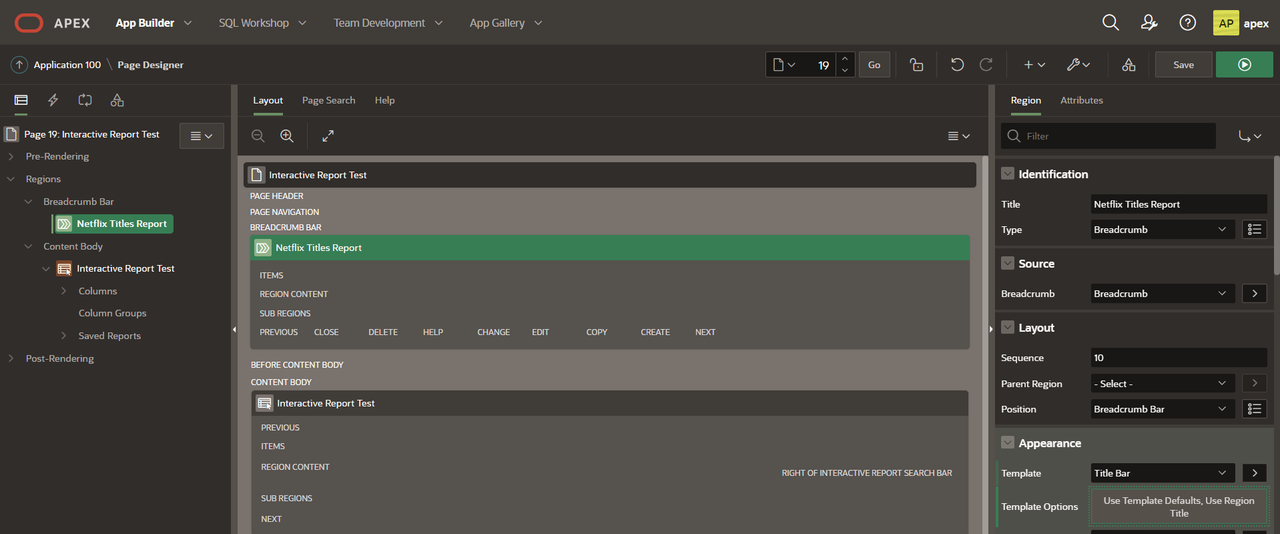Image resolution: width=1280 pixels, height=534 pixels.
Task: Open the apex user account menu
Action: [1241, 22]
